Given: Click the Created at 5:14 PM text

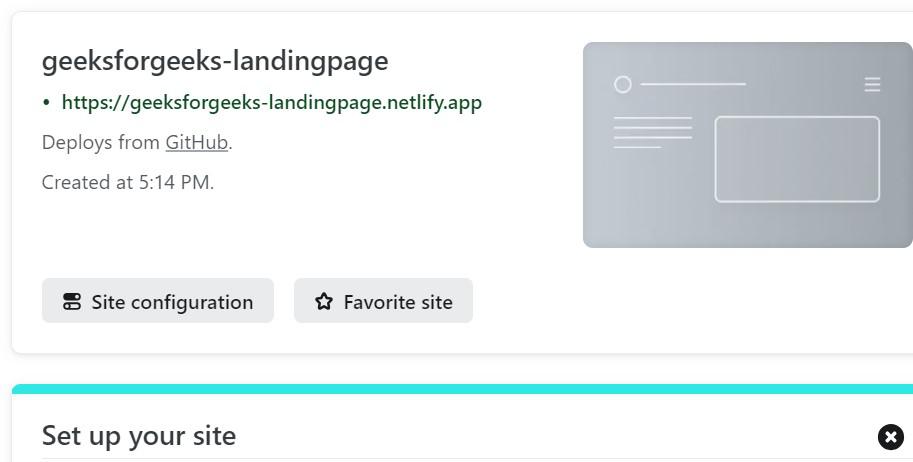Looking at the screenshot, I should pos(128,182).
